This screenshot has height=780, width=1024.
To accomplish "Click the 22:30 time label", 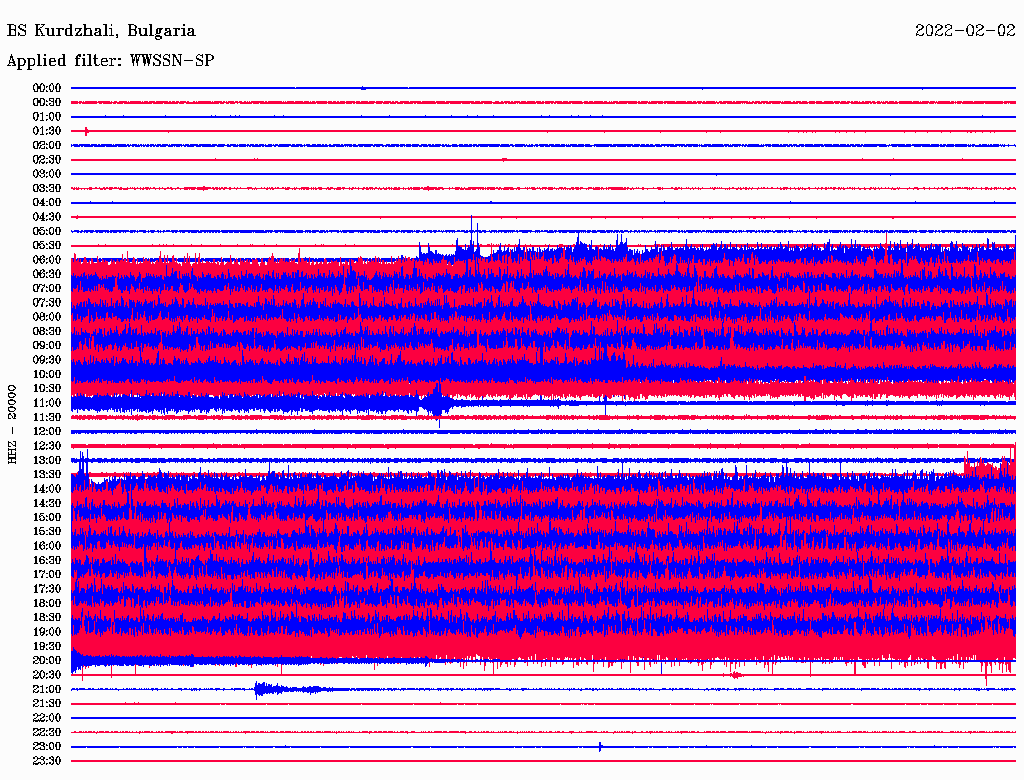I will [47, 732].
